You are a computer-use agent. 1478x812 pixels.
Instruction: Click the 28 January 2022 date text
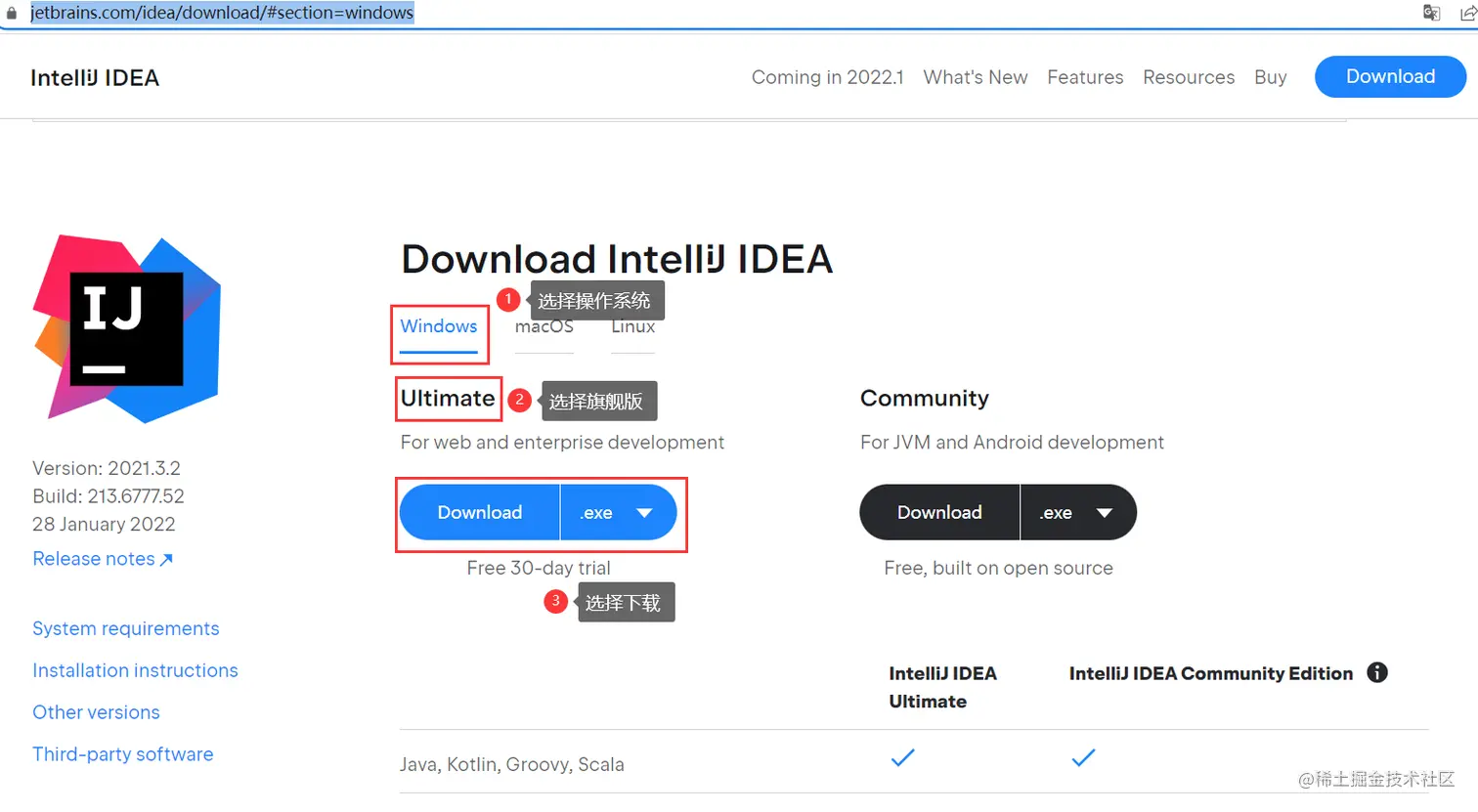point(104,524)
